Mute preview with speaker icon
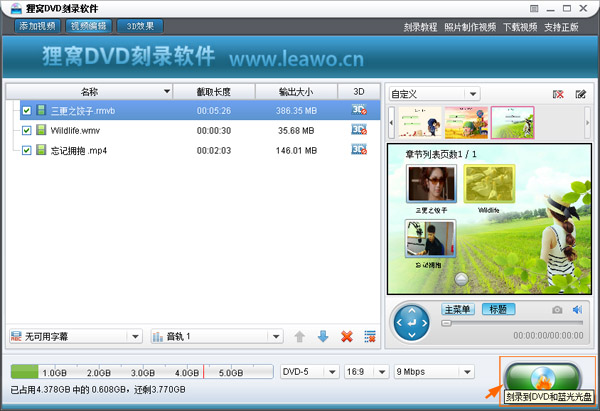600x411 pixels. [577, 310]
